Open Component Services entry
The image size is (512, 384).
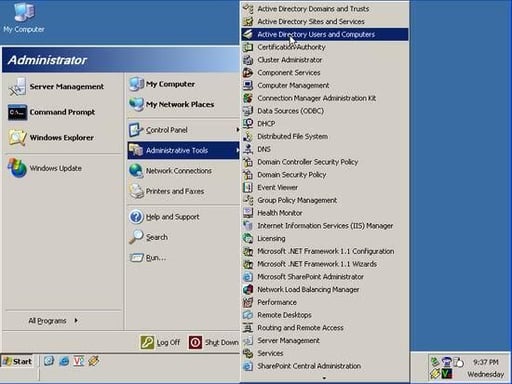[324, 73]
